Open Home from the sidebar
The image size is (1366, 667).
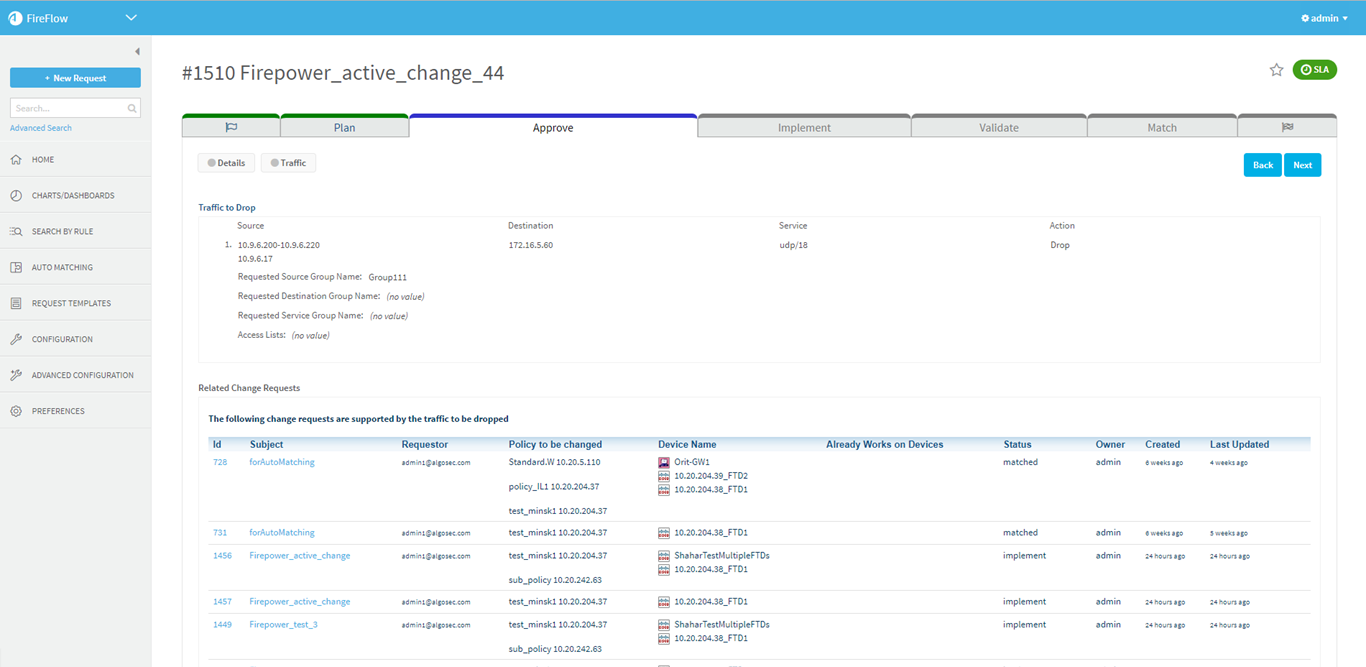(43, 160)
